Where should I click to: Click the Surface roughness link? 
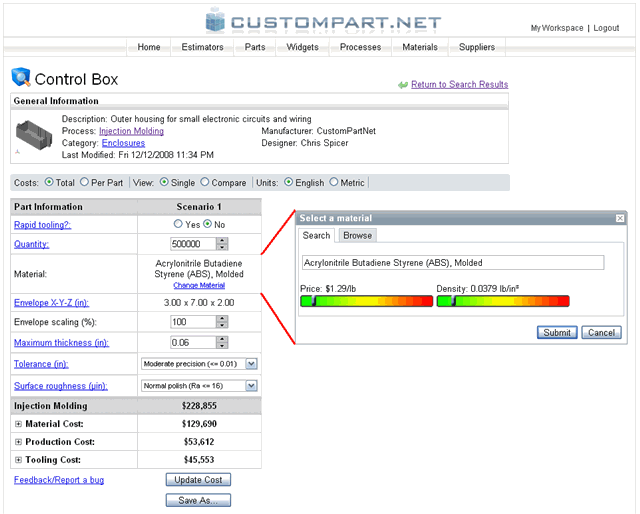[x=61, y=386]
